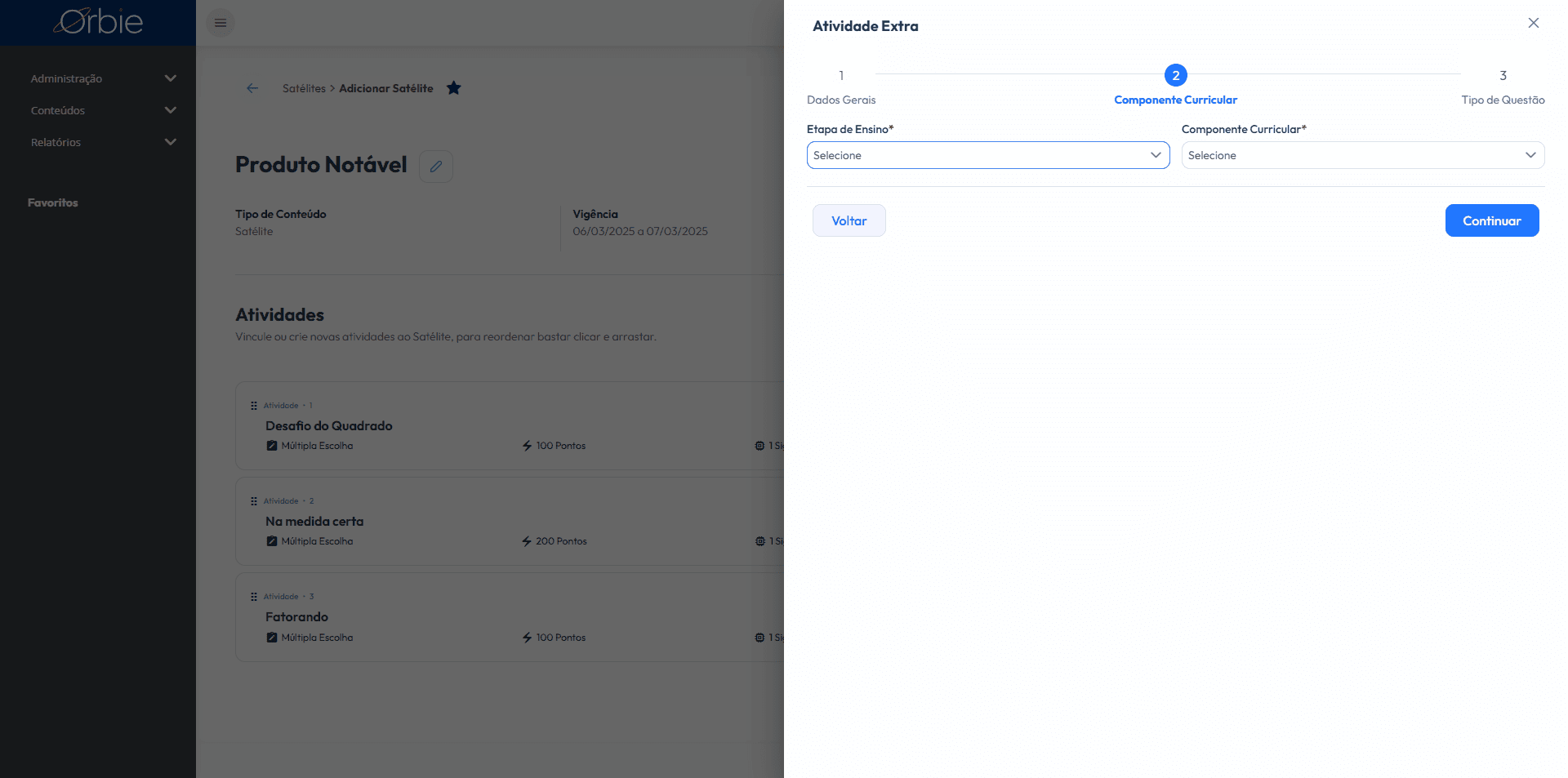Expand the Conteúdos sidebar menu
The height and width of the screenshot is (778, 1568).
click(x=103, y=110)
